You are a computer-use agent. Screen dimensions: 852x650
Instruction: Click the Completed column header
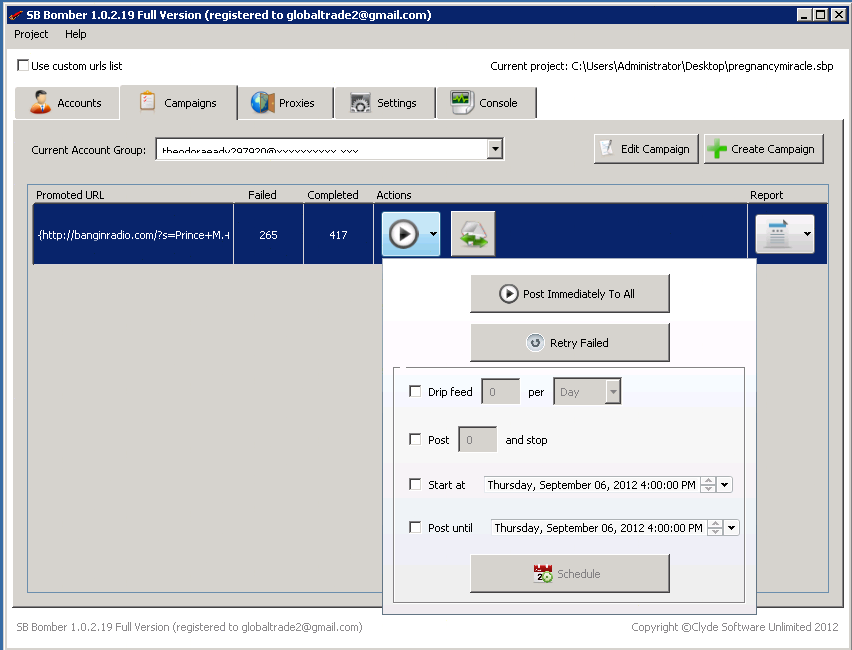click(x=333, y=195)
